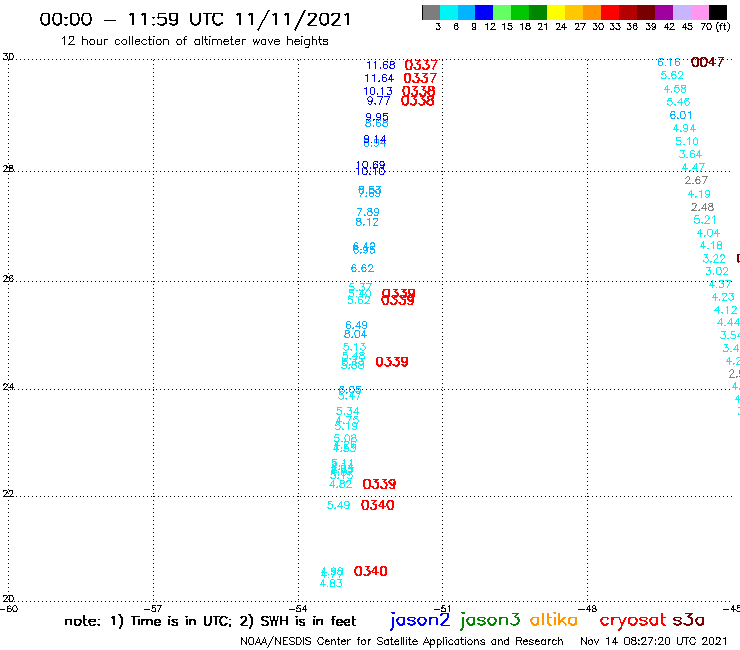
Task: Select the timestamp "Nov 14 08:27:20 UTC 2021"
Action: click(654, 641)
